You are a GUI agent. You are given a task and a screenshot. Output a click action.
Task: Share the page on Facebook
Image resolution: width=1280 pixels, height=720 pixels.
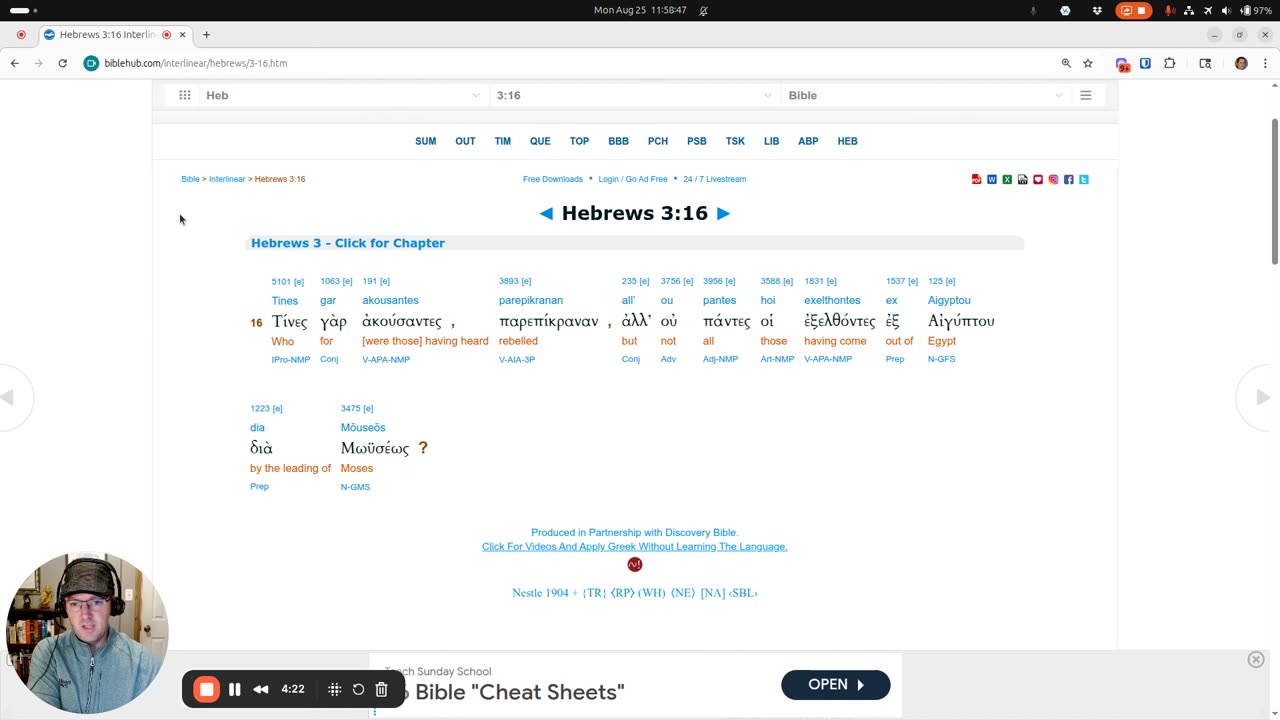tap(1068, 179)
